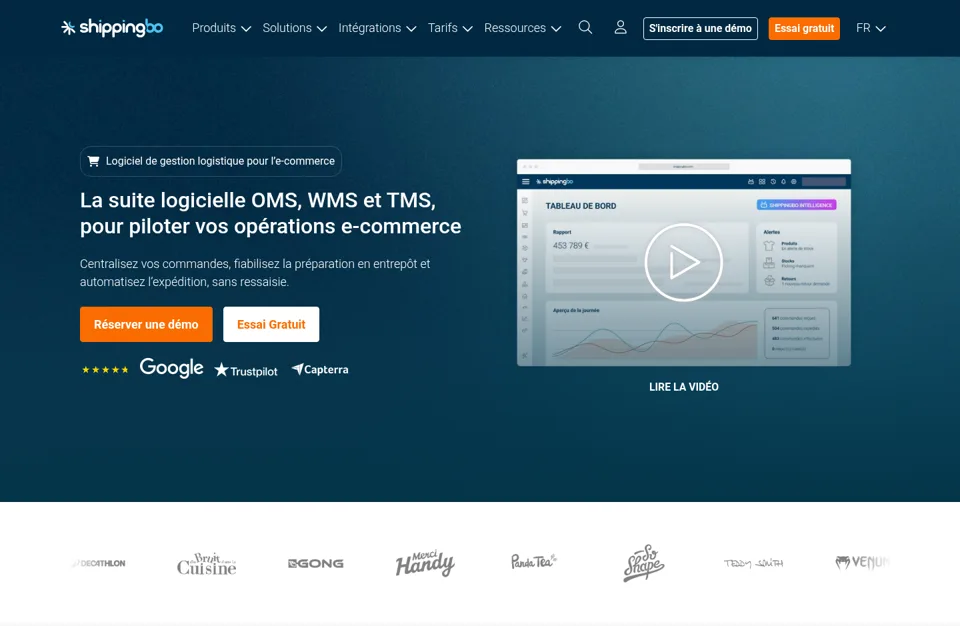This screenshot has width=960, height=640.
Task: Open the Google reviews logo
Action: coord(171,368)
